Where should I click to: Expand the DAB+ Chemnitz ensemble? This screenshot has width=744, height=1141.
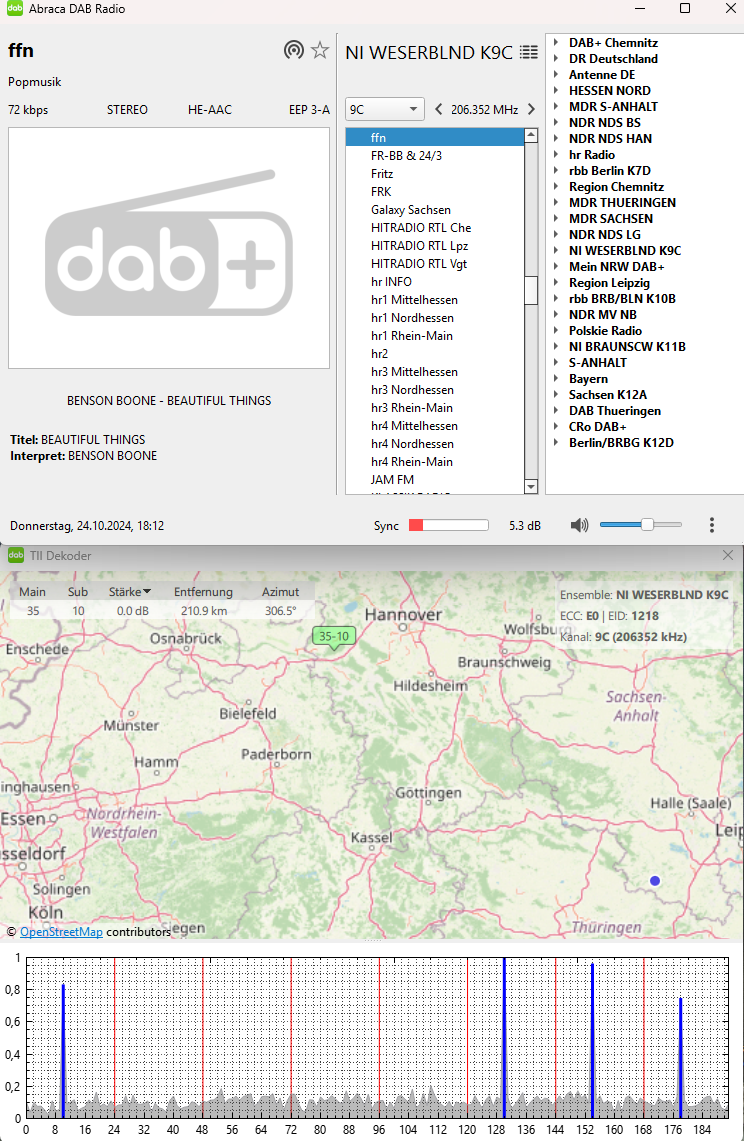(x=555, y=43)
